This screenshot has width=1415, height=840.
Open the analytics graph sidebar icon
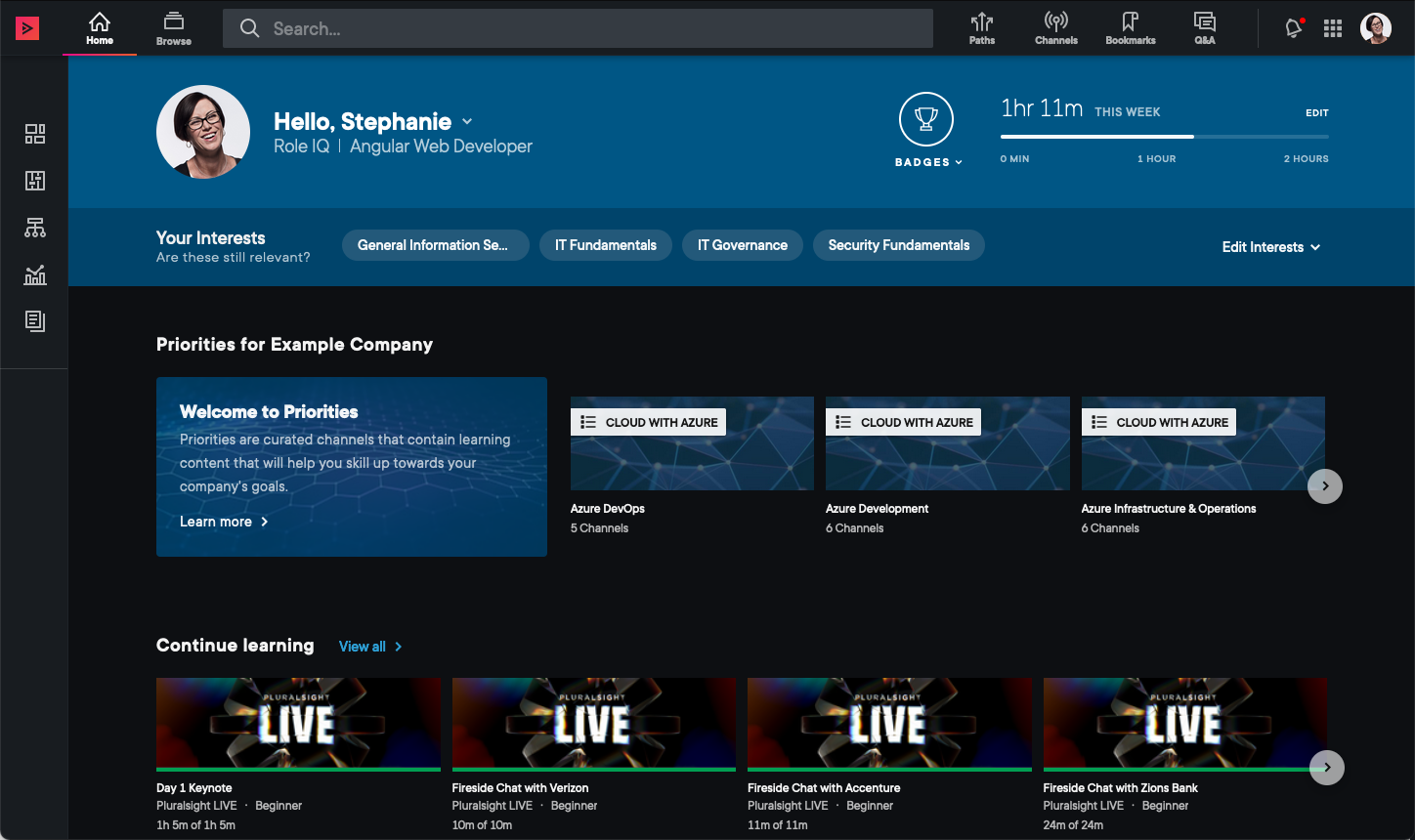[x=35, y=274]
